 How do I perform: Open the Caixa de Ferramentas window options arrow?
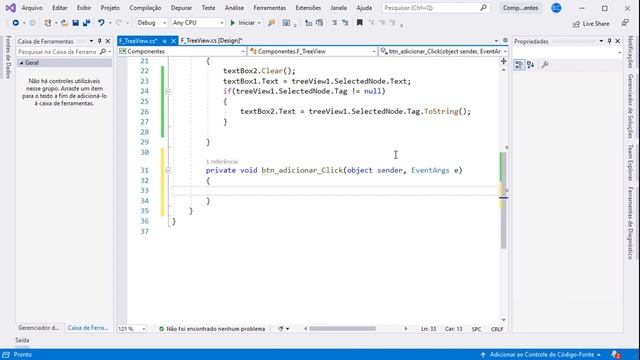(x=91, y=41)
